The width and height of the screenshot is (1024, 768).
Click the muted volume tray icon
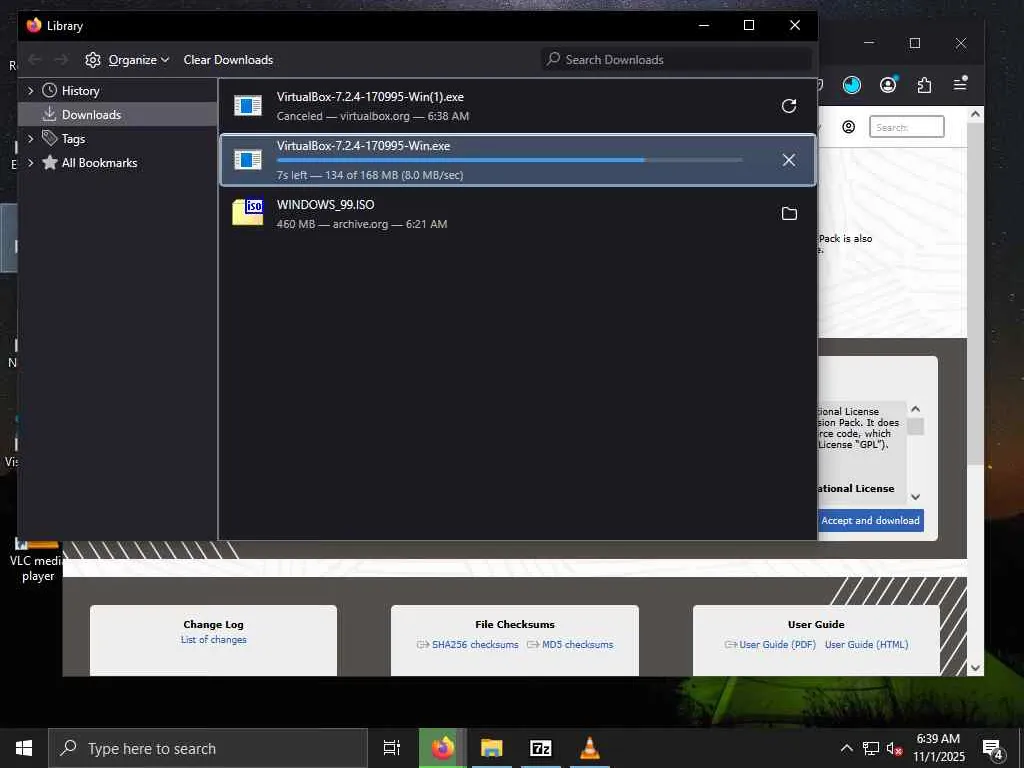[x=895, y=749]
